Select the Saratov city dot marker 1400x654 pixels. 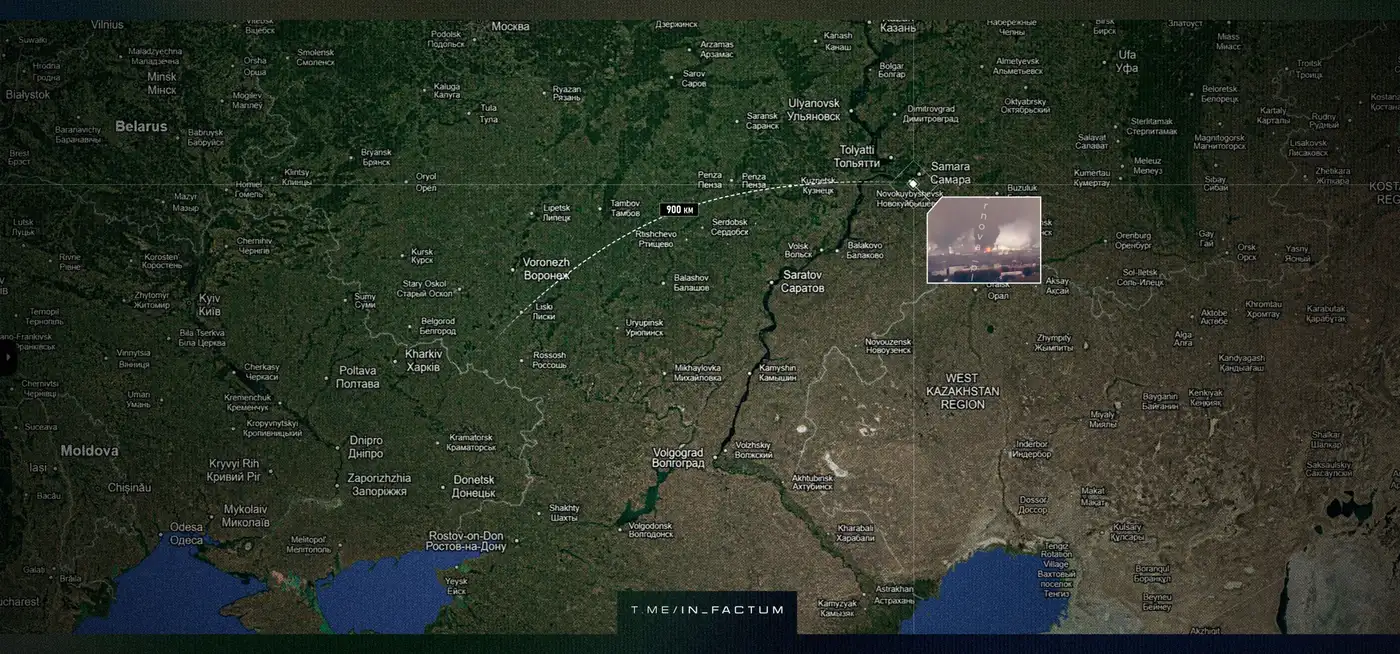tap(770, 283)
